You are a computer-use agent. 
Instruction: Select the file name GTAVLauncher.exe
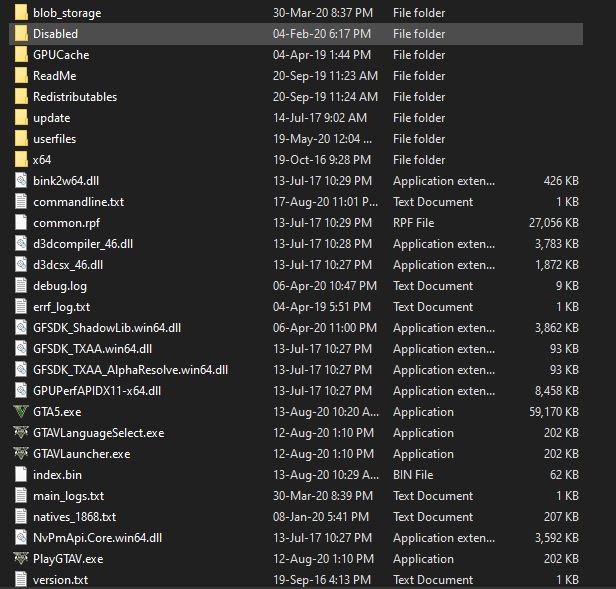tap(82, 454)
